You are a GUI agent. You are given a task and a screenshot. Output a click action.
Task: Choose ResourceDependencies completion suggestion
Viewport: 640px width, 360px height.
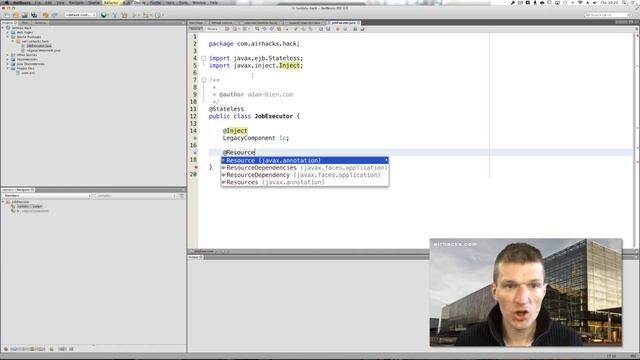304,168
